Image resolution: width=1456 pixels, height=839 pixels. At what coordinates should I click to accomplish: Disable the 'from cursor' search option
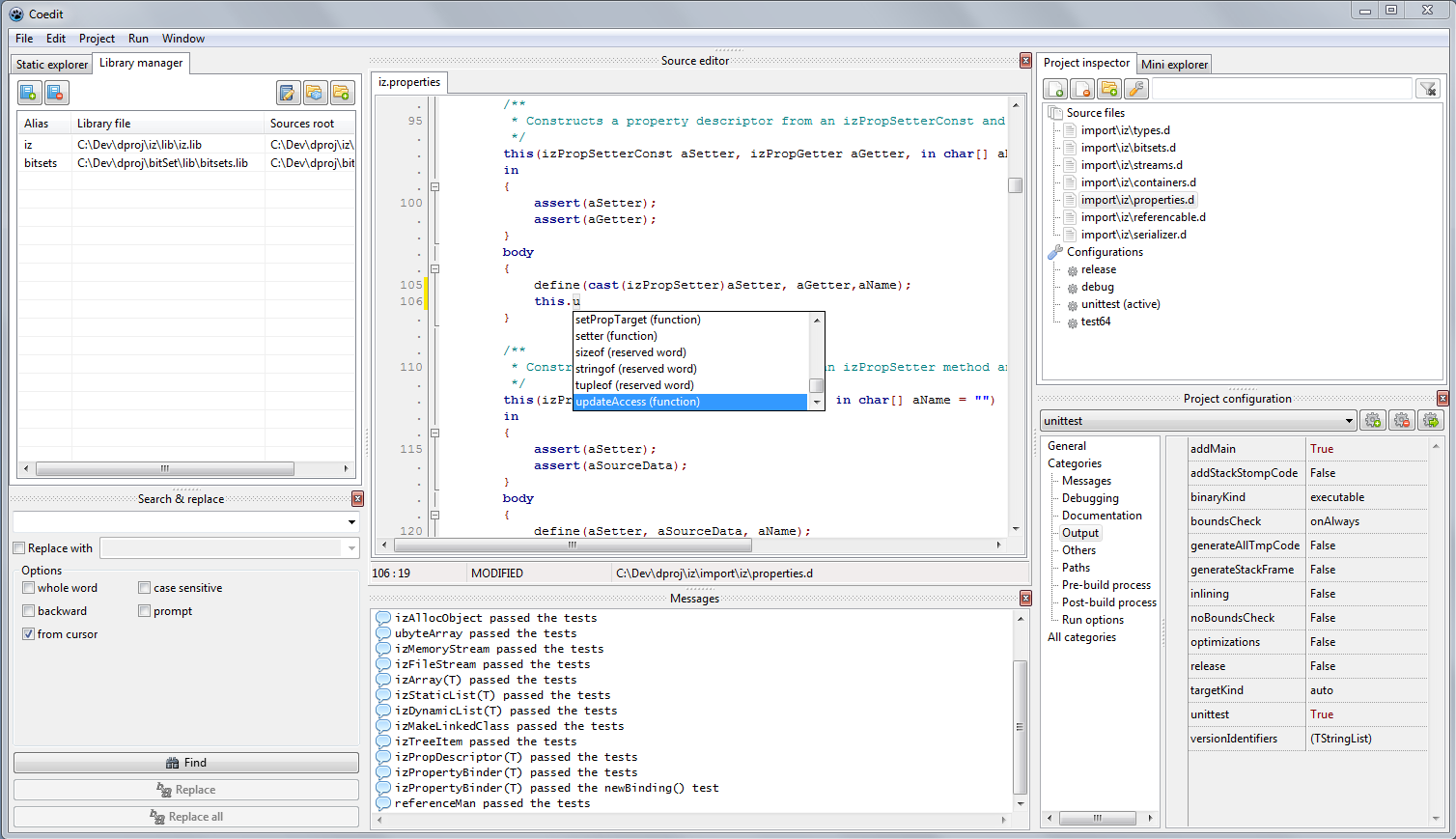[29, 633]
